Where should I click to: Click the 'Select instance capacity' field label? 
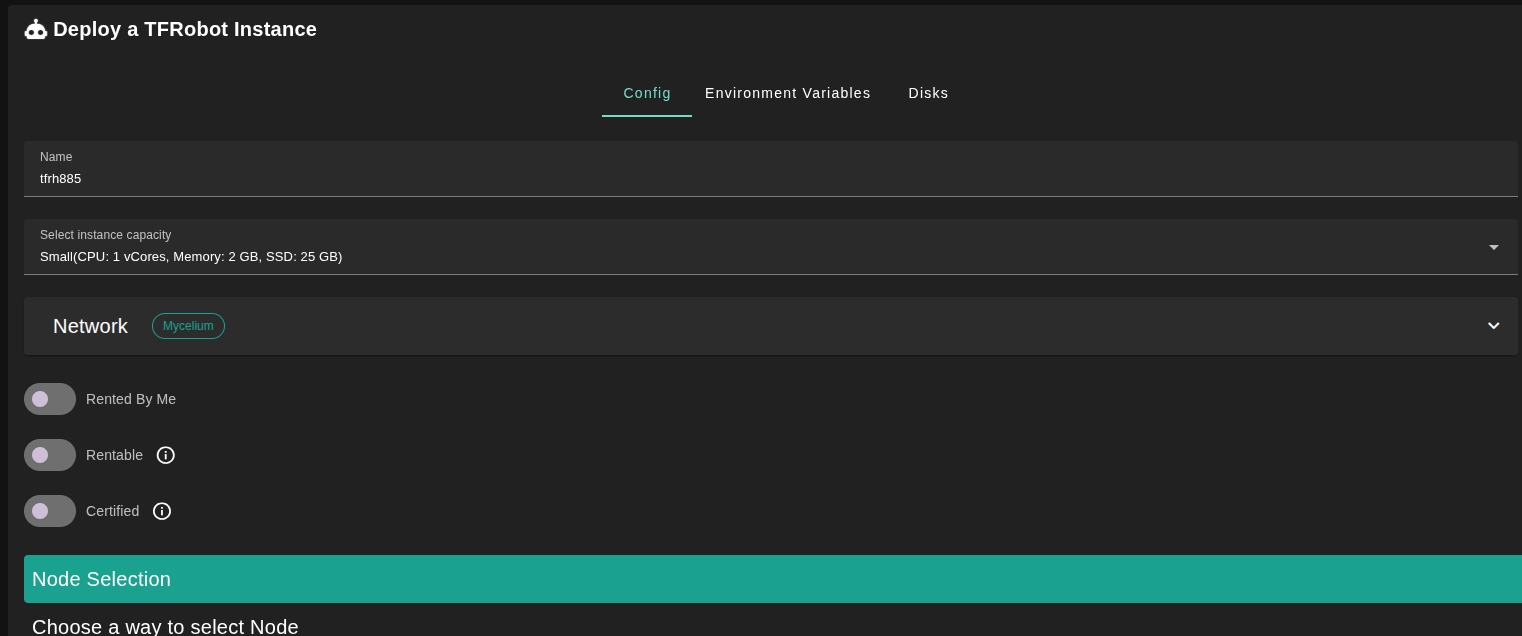coord(105,235)
